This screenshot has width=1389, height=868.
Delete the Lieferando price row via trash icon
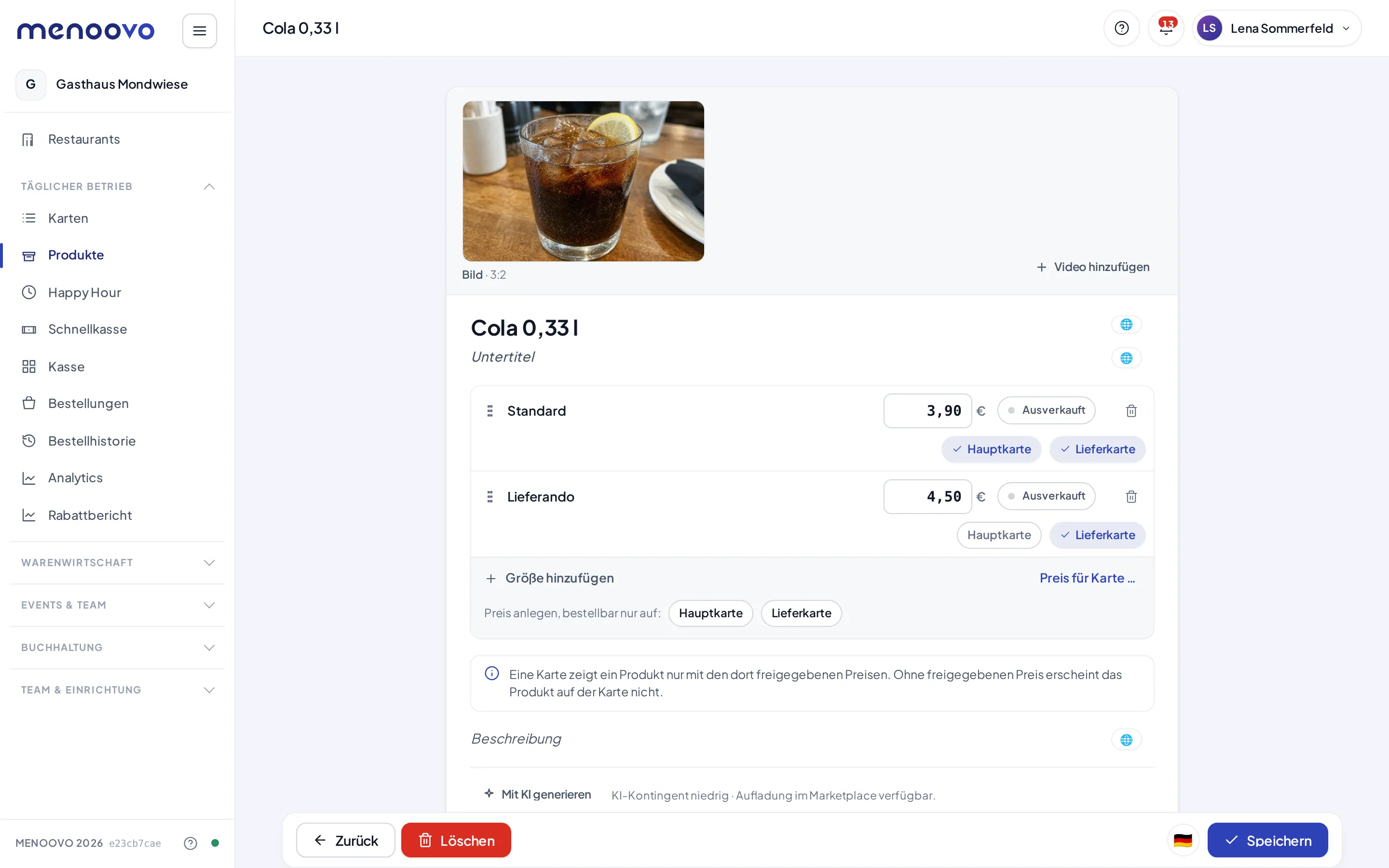[1131, 497]
